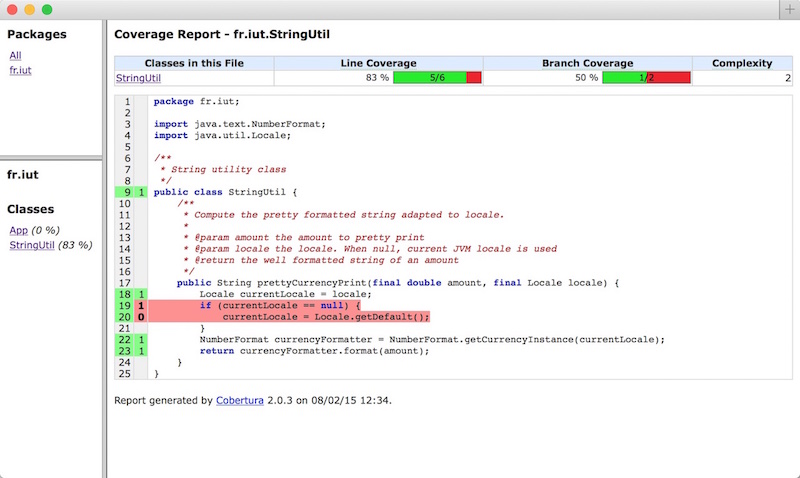800x478 pixels.
Task: Open a new tab with plus button
Action: (790, 10)
